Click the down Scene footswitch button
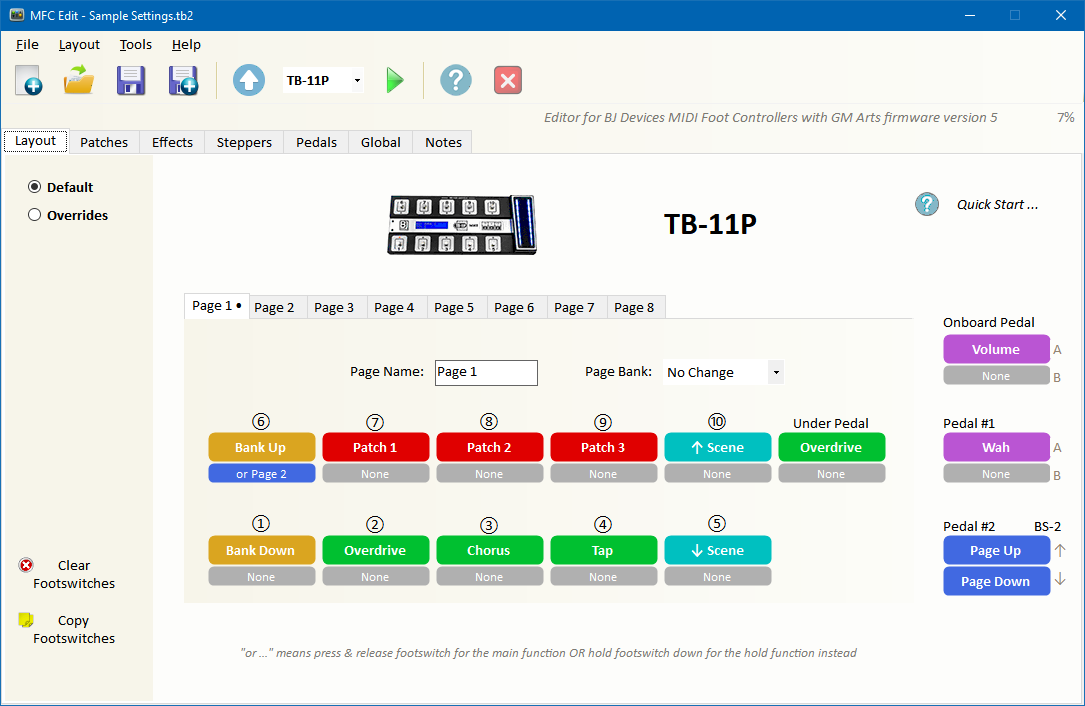Viewport: 1085px width, 706px height. (x=718, y=550)
